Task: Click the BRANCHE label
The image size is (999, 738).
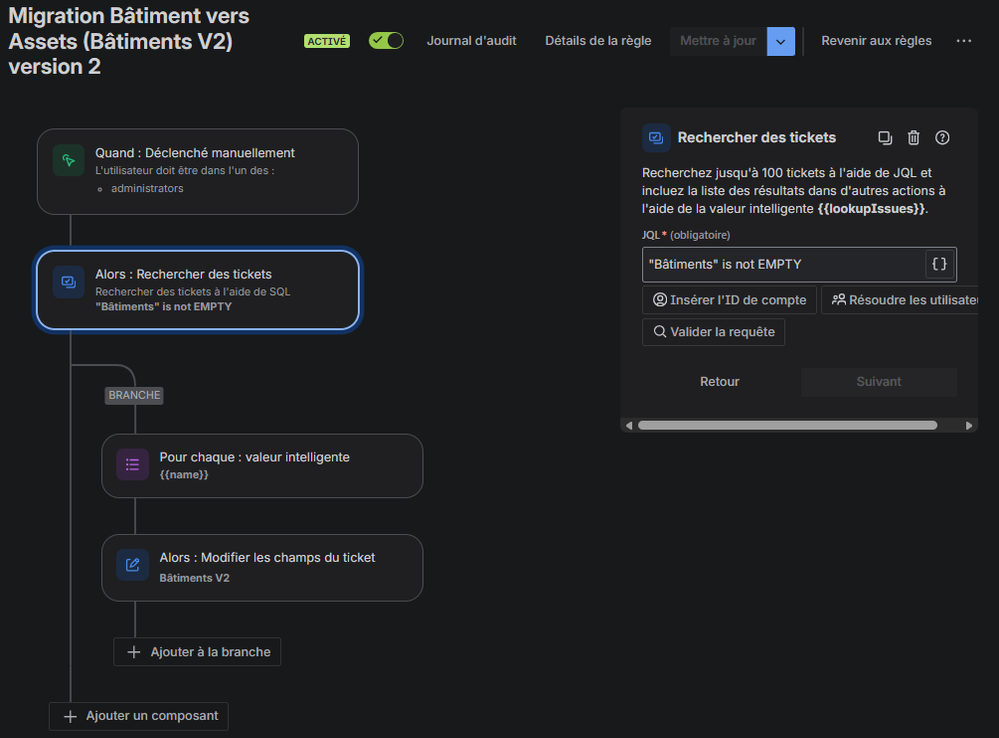Action: (134, 395)
